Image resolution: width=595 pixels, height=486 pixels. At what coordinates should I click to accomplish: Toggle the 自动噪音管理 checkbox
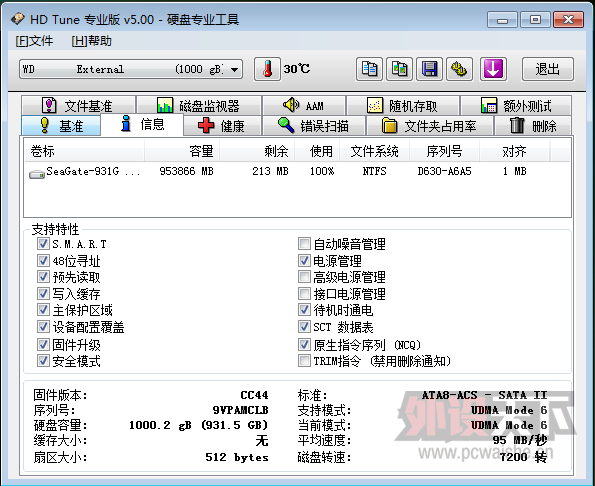pyautogui.click(x=304, y=244)
